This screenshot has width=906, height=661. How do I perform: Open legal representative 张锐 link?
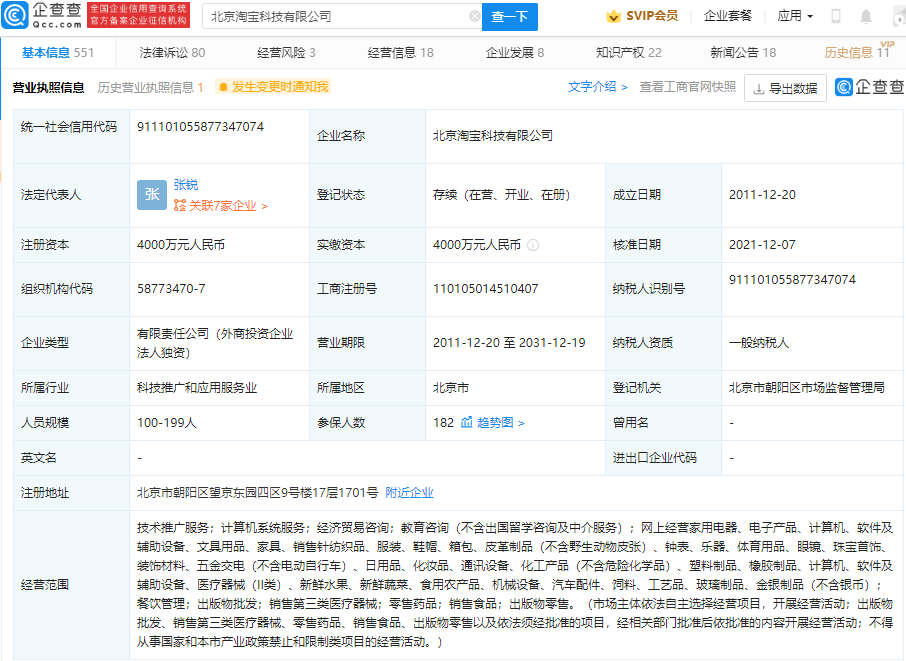(x=185, y=185)
